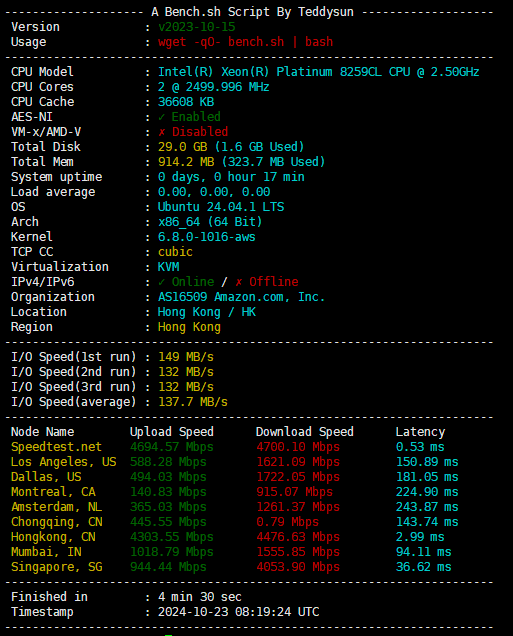This screenshot has width=513, height=636.
Task: Click the TCP CC value cubic
Action: 175,252
